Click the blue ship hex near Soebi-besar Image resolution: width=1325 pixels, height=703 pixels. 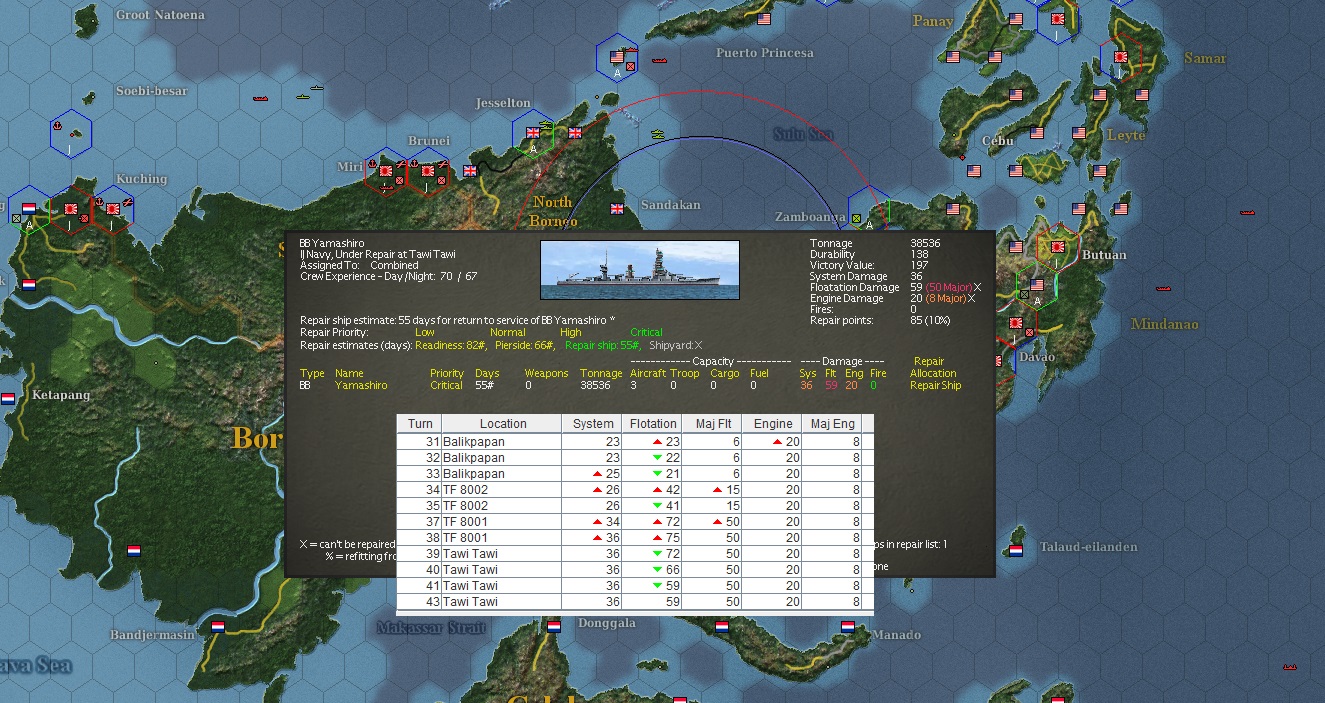point(71,134)
